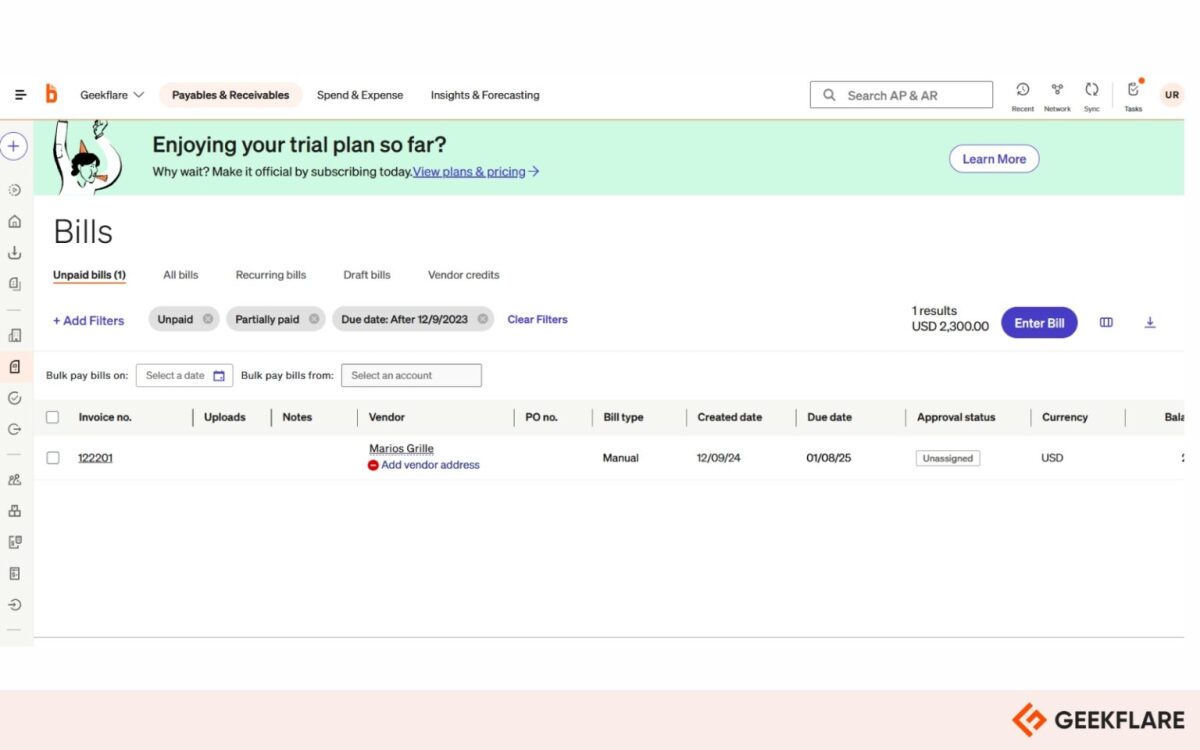The height and width of the screenshot is (750, 1200).
Task: Sort by the Invoice no. column header
Action: click(x=105, y=417)
